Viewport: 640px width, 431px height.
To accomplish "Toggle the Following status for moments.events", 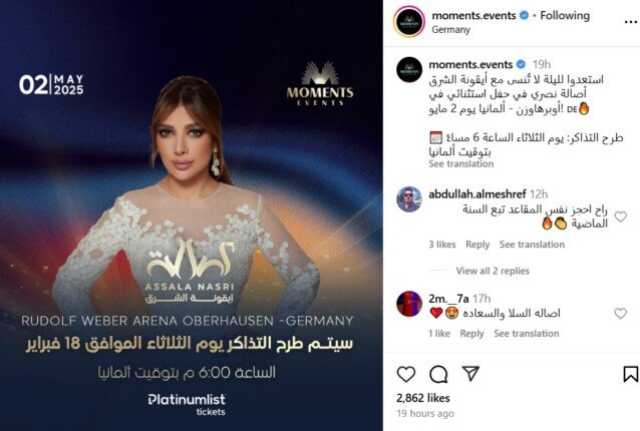I will click(x=565, y=16).
